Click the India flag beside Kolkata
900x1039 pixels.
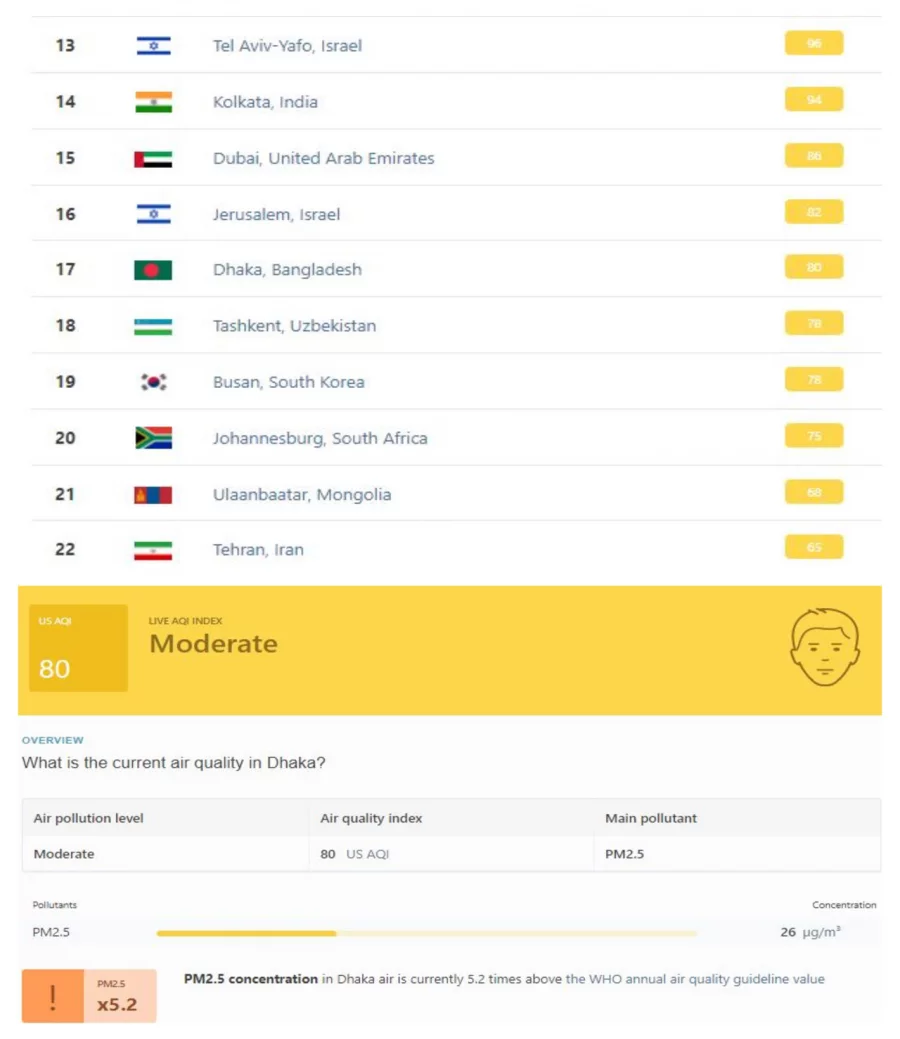point(152,101)
